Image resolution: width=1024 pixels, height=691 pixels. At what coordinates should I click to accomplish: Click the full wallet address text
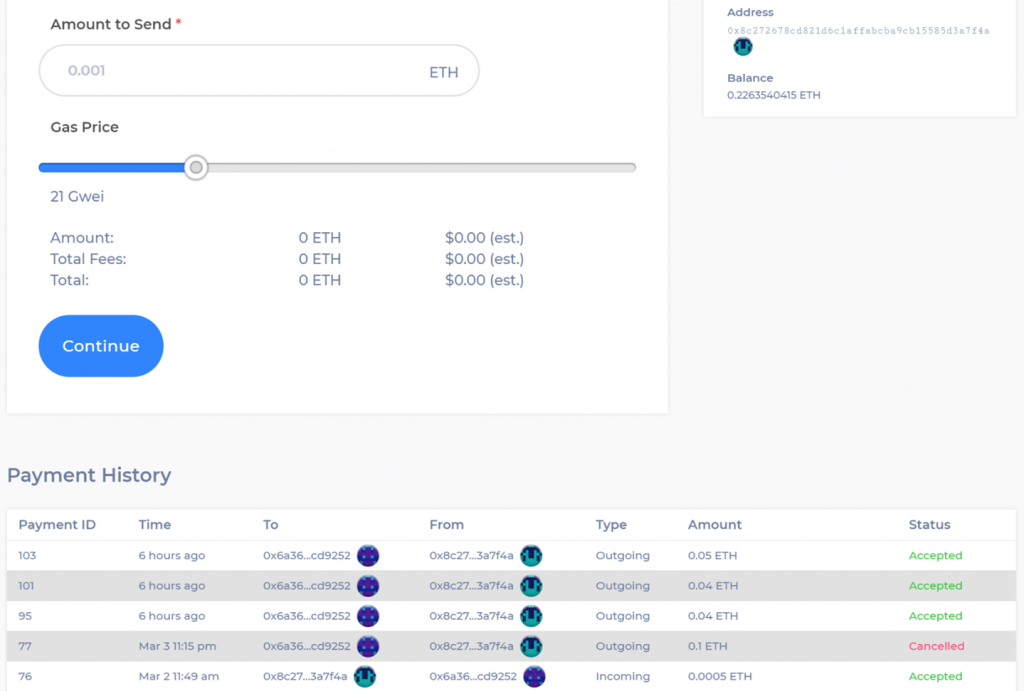tap(858, 31)
